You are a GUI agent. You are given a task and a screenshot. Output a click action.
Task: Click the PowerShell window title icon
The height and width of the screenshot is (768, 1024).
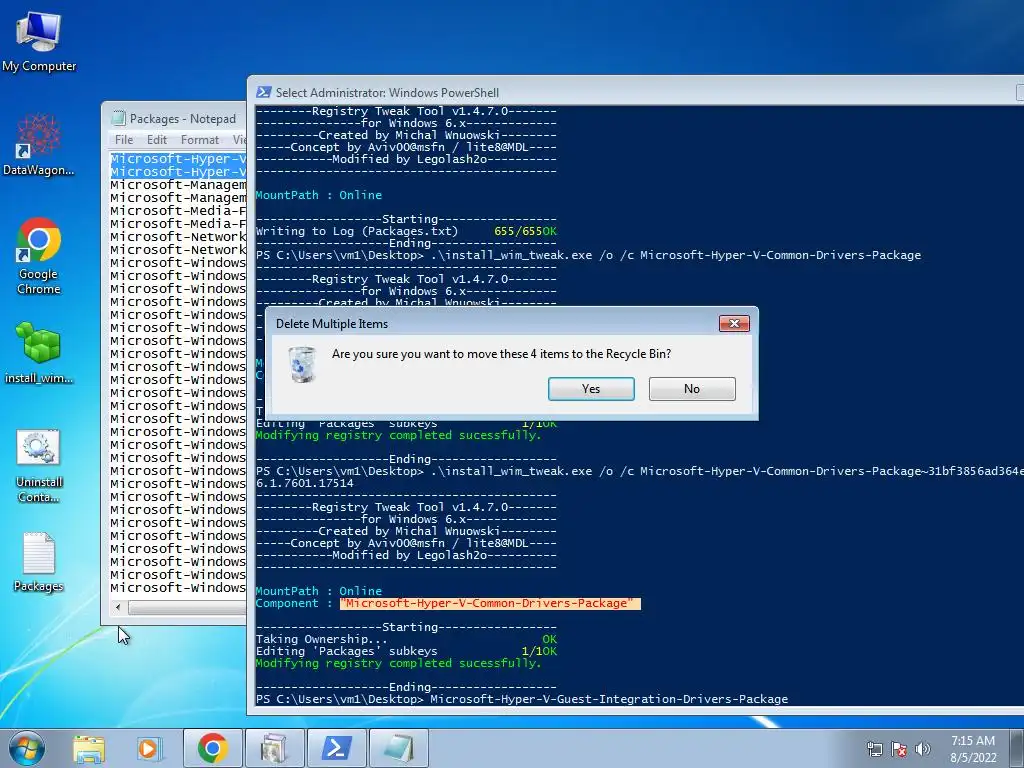pos(264,92)
